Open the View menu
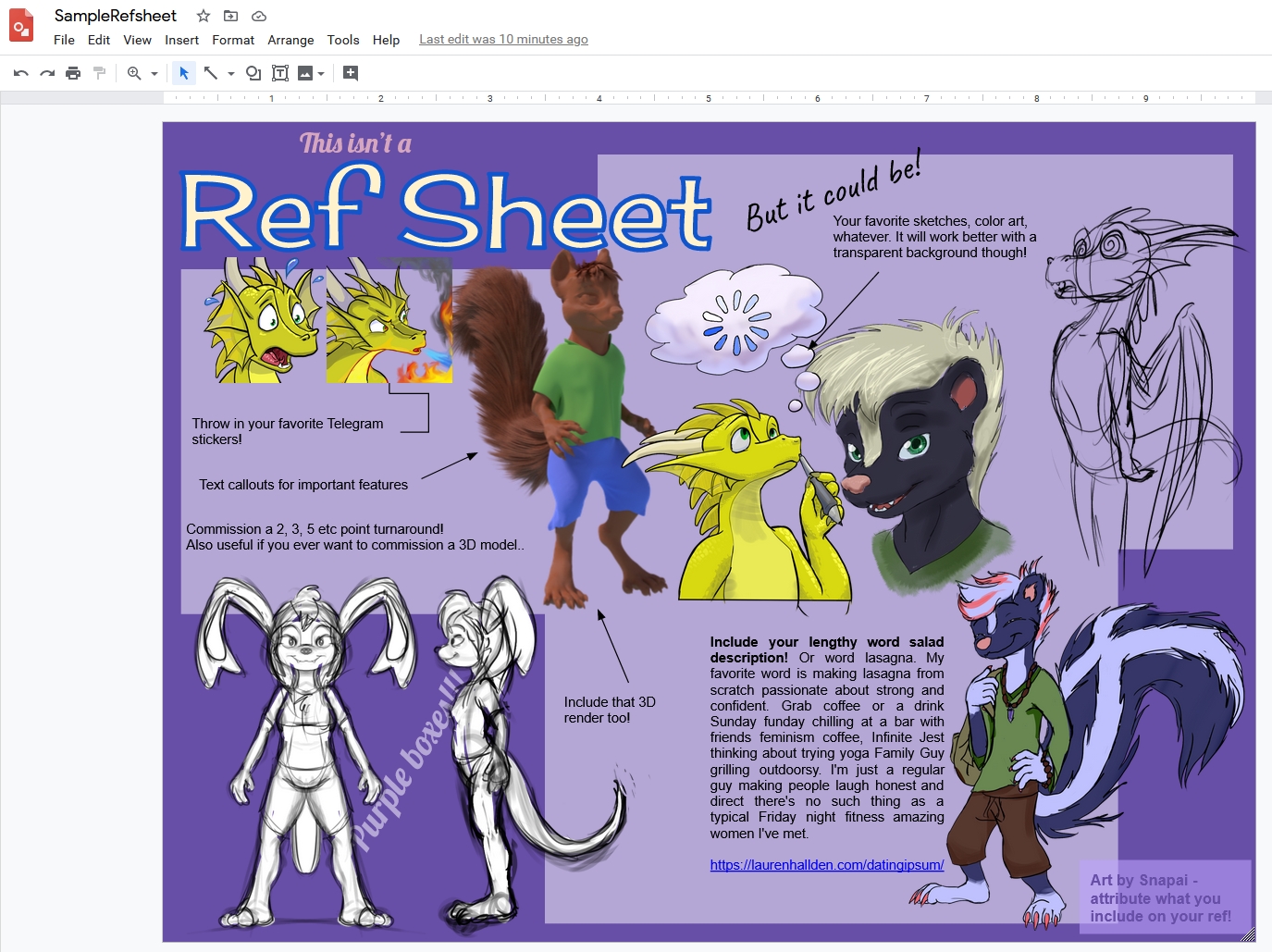 click(137, 40)
